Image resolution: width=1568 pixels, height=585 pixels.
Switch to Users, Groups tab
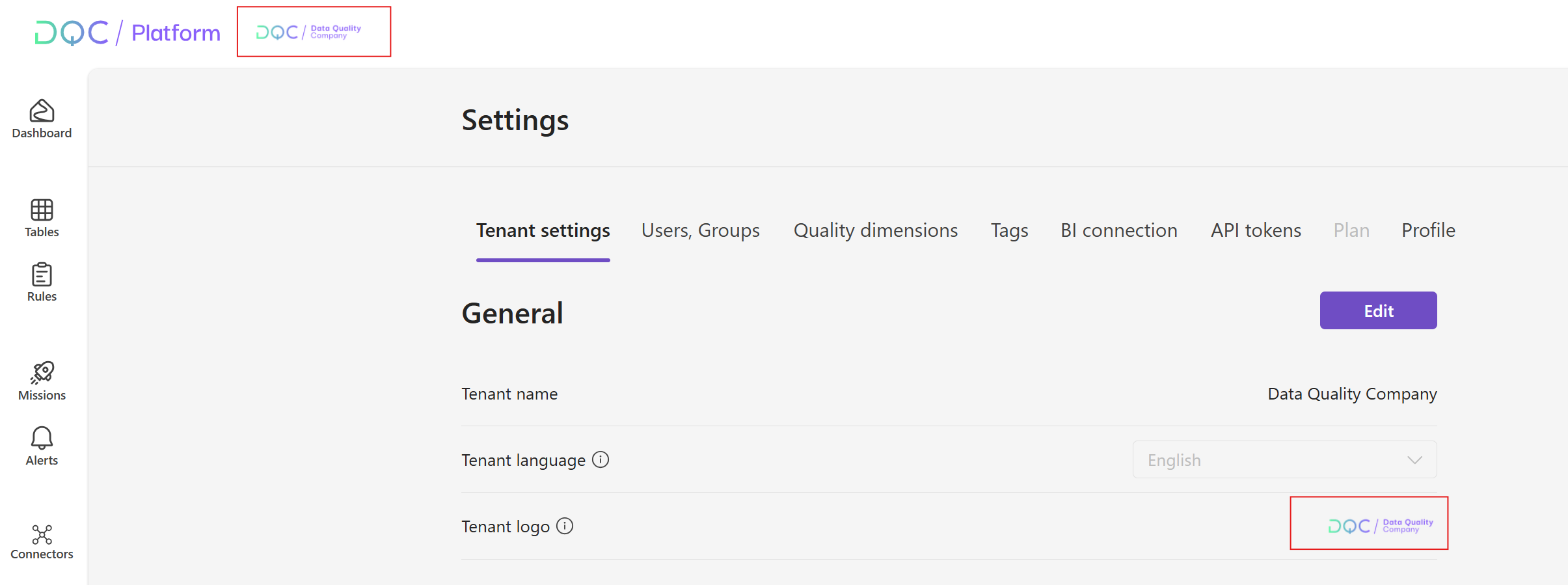pos(700,230)
